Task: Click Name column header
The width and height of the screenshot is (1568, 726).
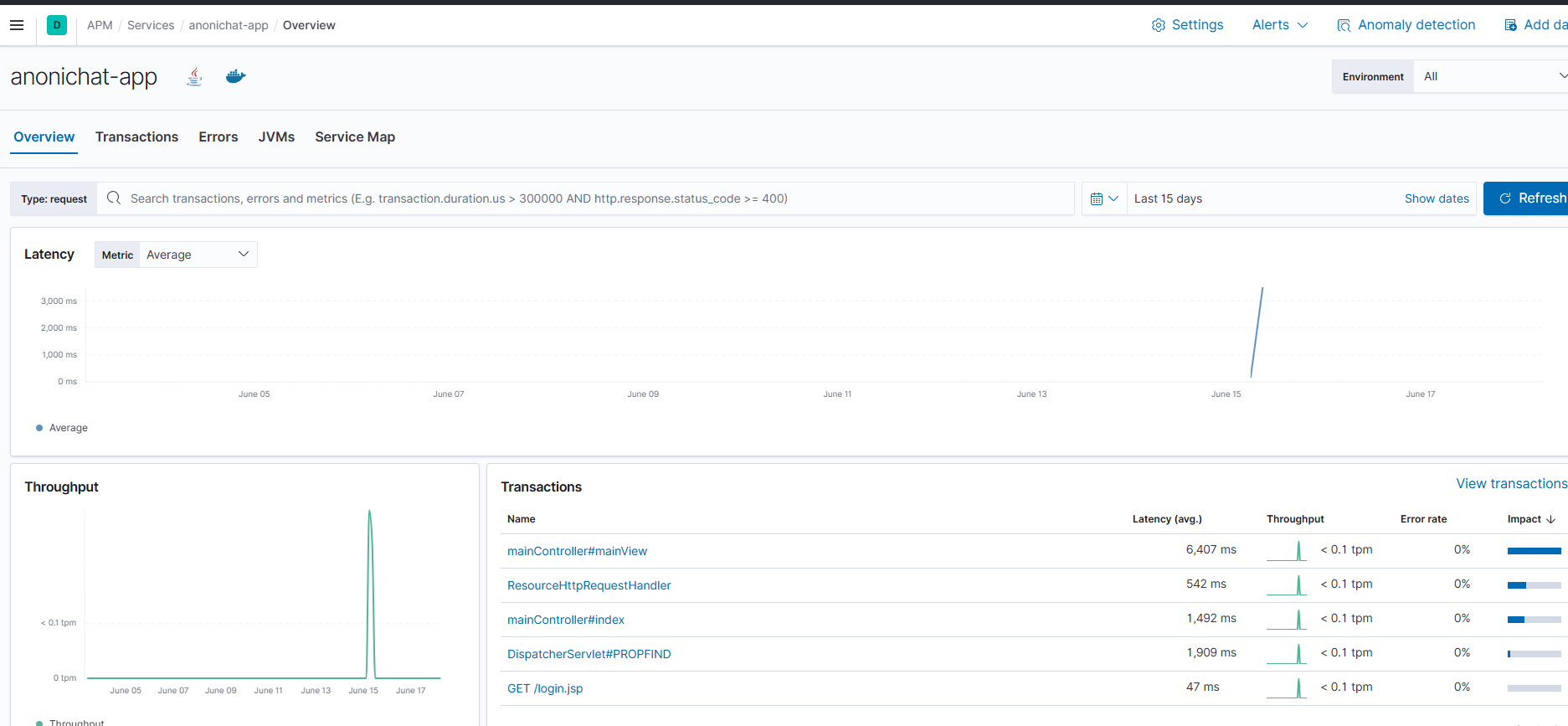Action: tap(521, 519)
